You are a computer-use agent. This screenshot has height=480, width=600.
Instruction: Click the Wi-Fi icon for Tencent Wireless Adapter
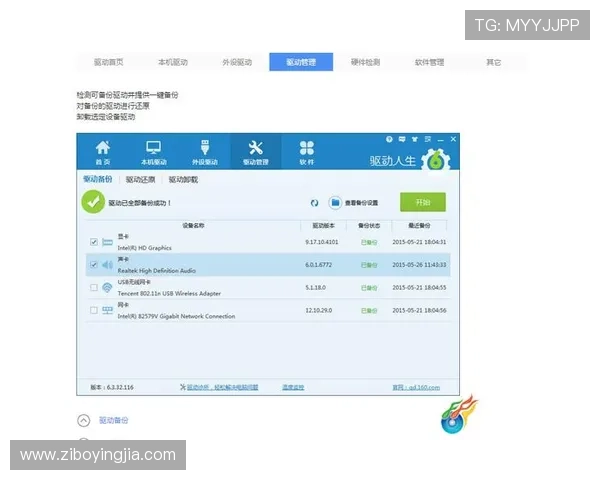[107, 287]
